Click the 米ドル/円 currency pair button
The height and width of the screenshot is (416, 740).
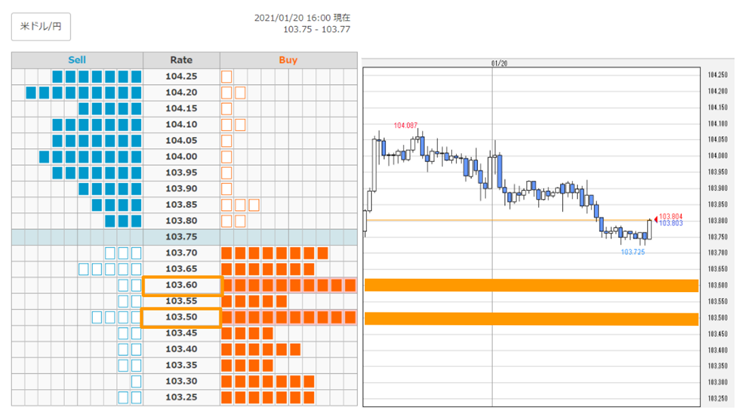coord(41,26)
